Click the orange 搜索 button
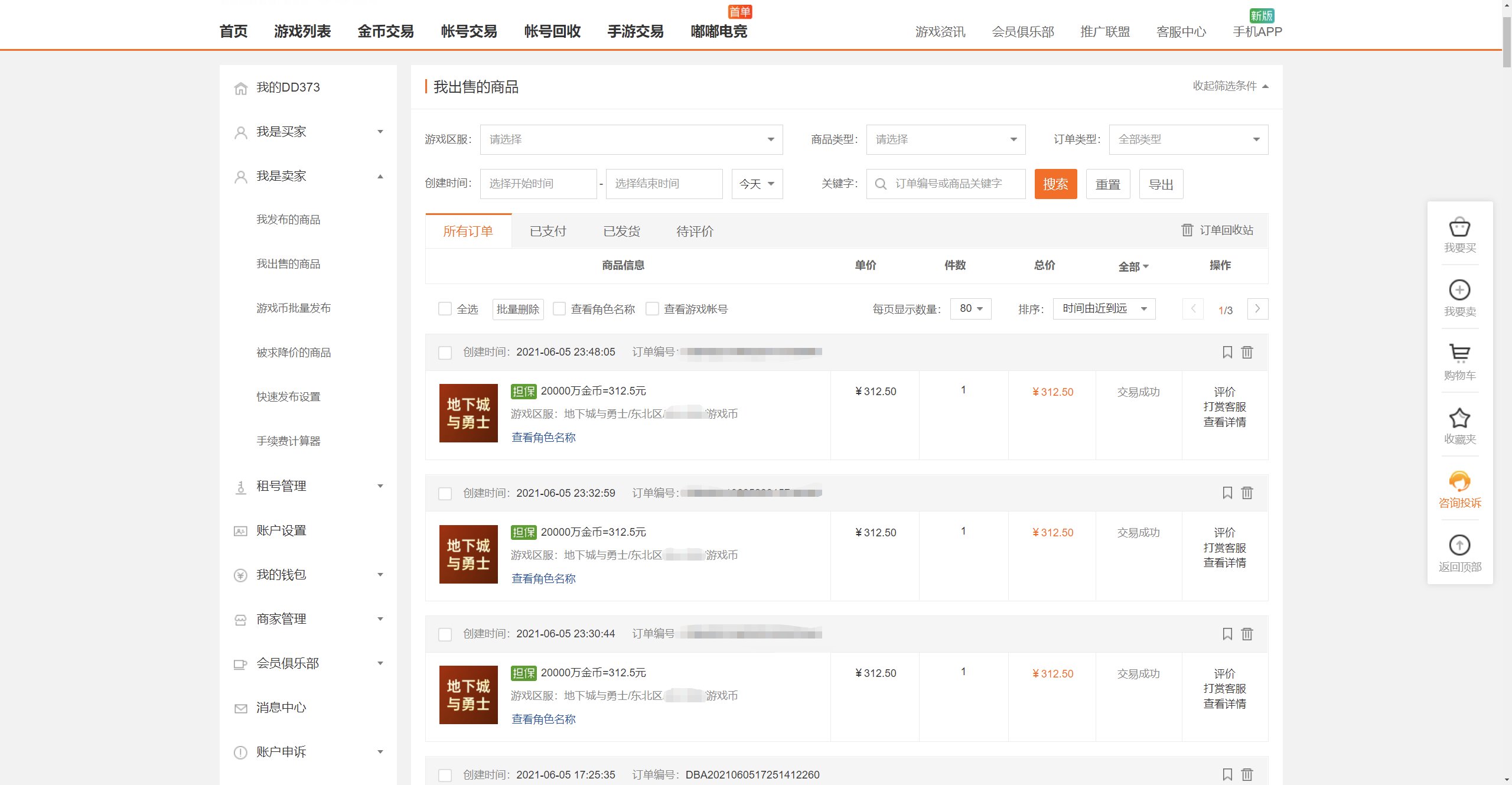1512x785 pixels. 1055,184
